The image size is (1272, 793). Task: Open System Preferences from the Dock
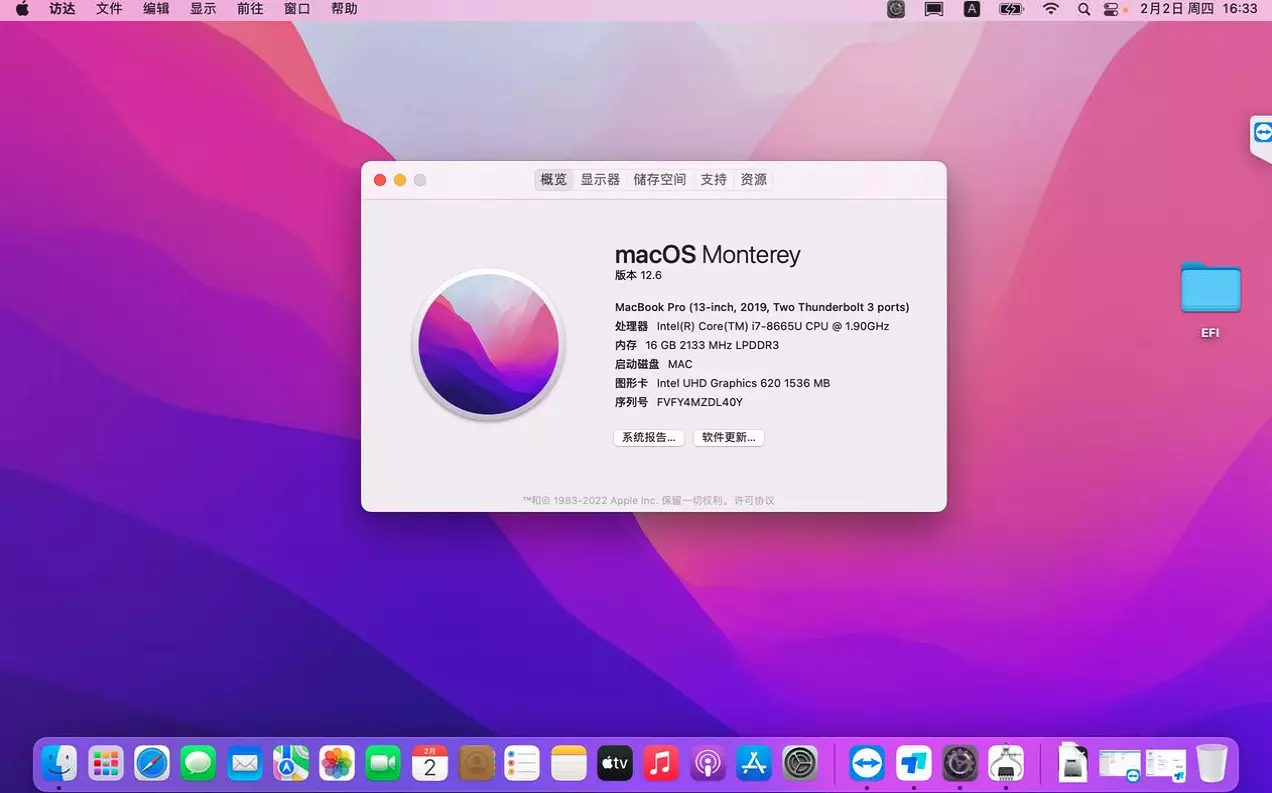point(798,763)
